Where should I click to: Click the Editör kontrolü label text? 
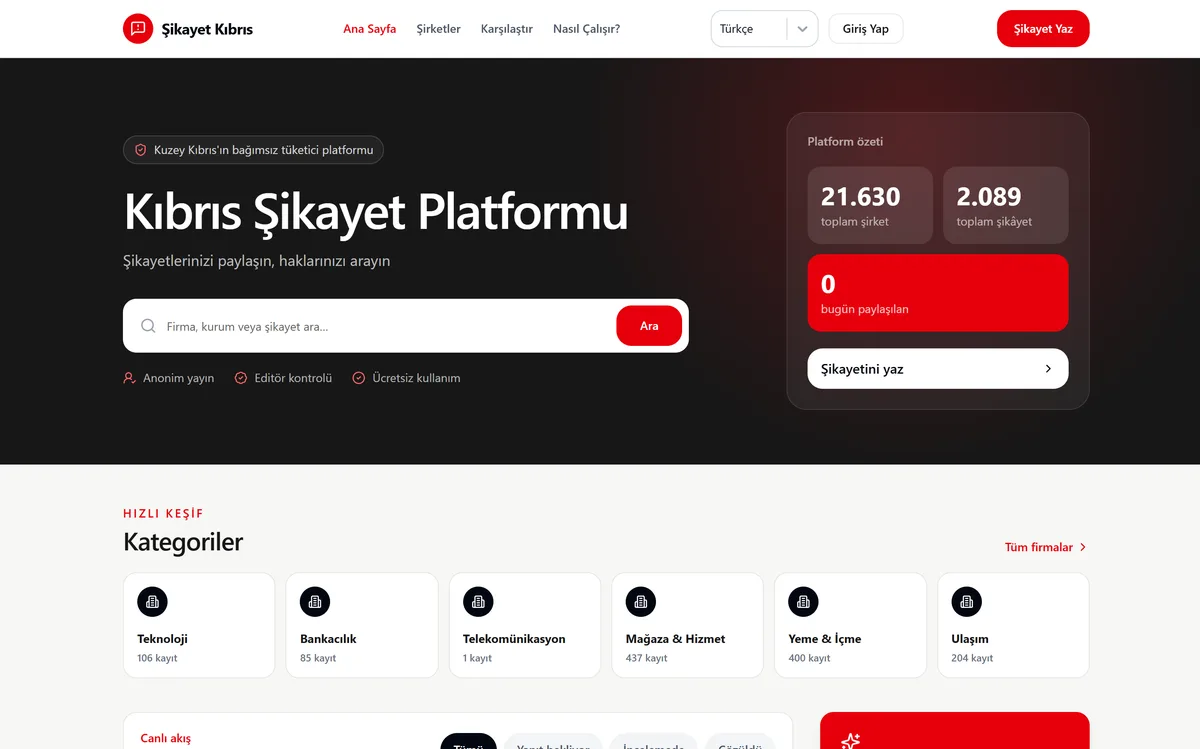click(x=293, y=378)
